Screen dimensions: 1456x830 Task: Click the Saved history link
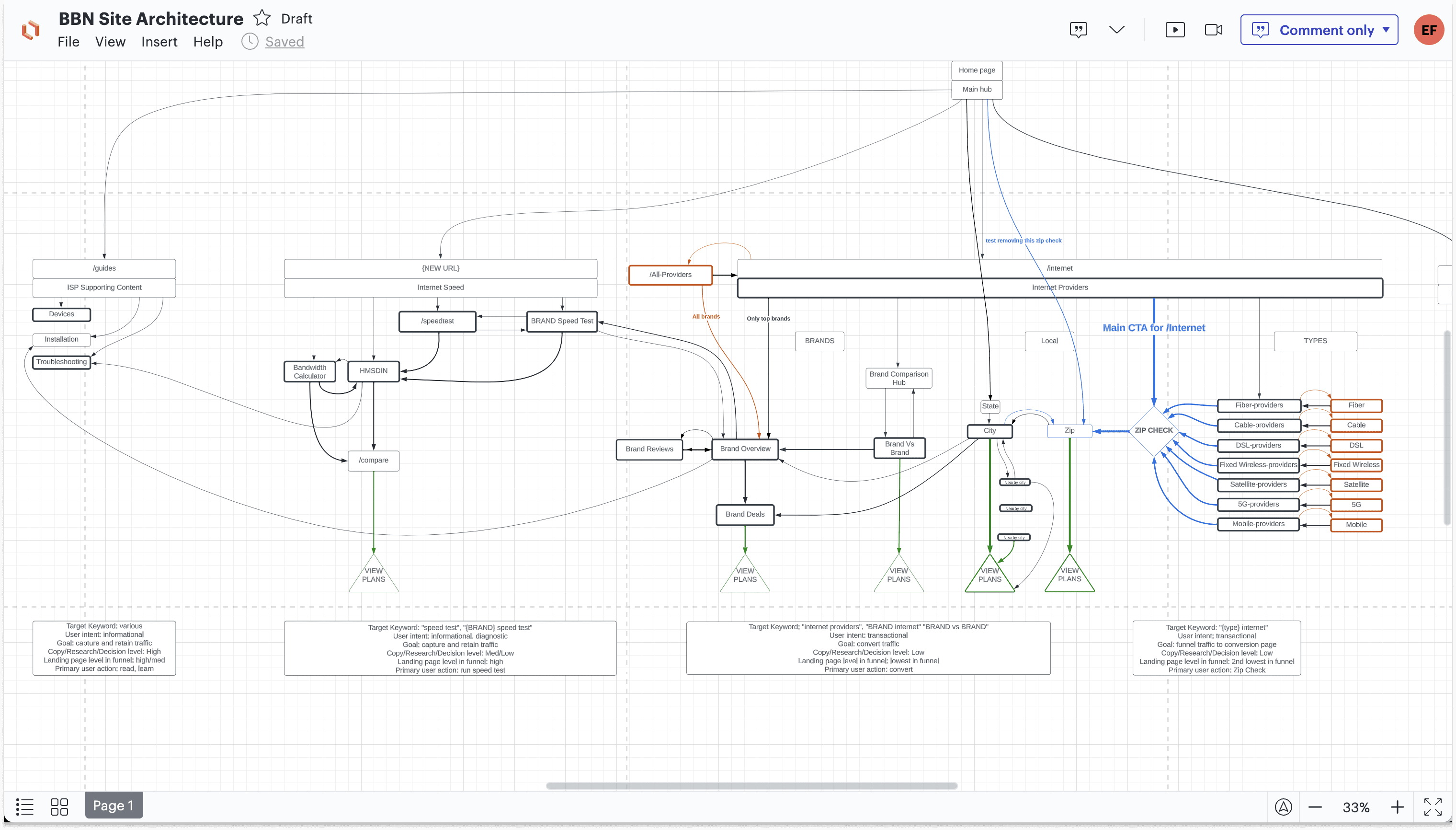(284, 42)
